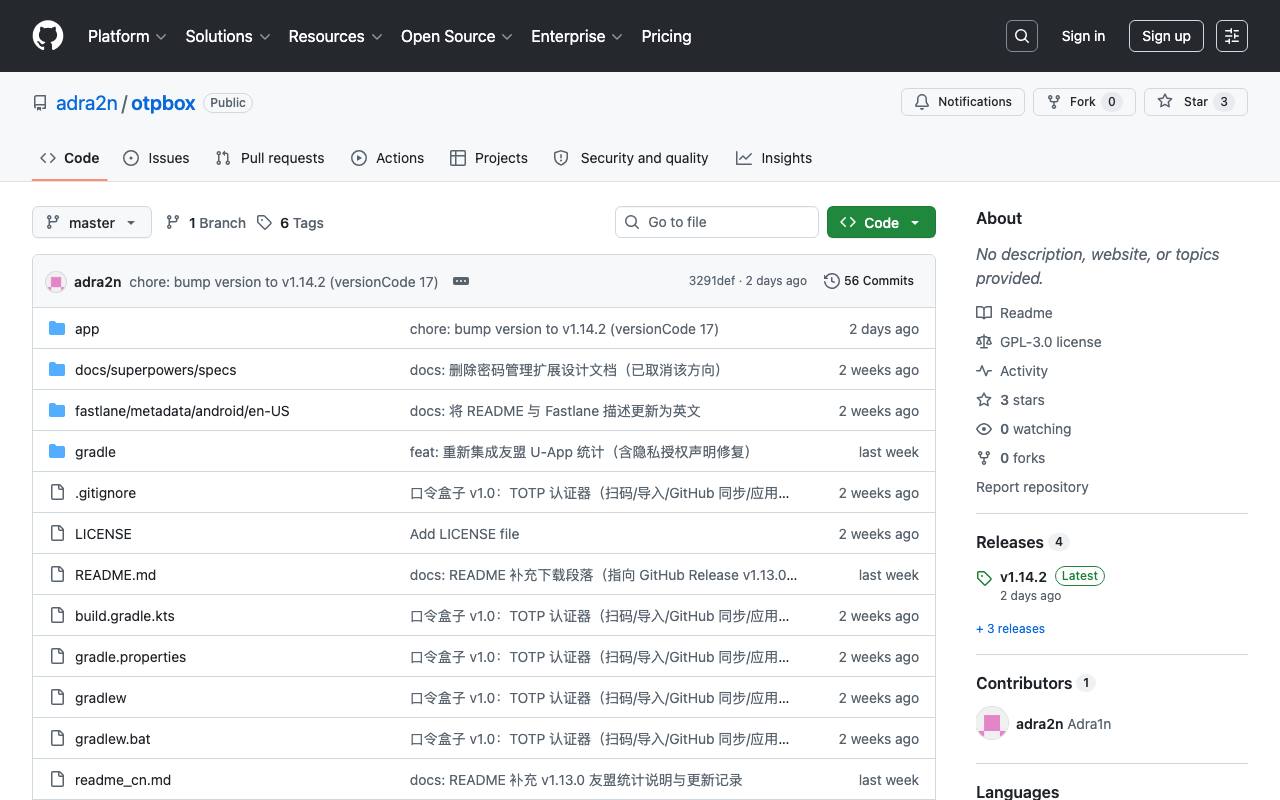Image resolution: width=1280 pixels, height=800 pixels.
Task: Click the gradle folder icon
Action: (x=57, y=452)
